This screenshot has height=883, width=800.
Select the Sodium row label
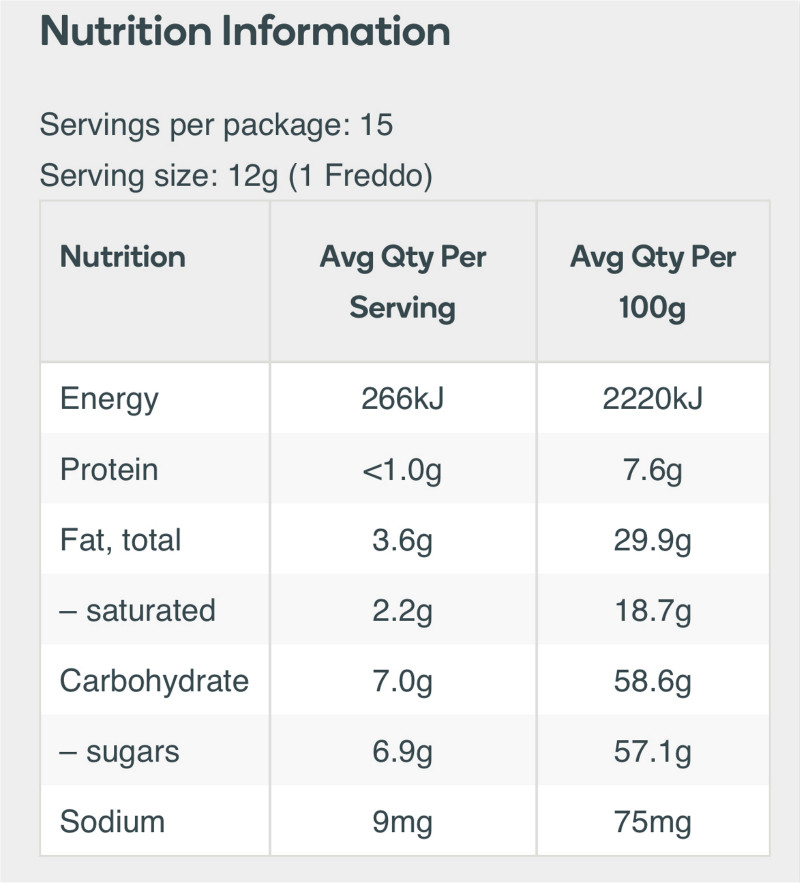click(x=112, y=822)
